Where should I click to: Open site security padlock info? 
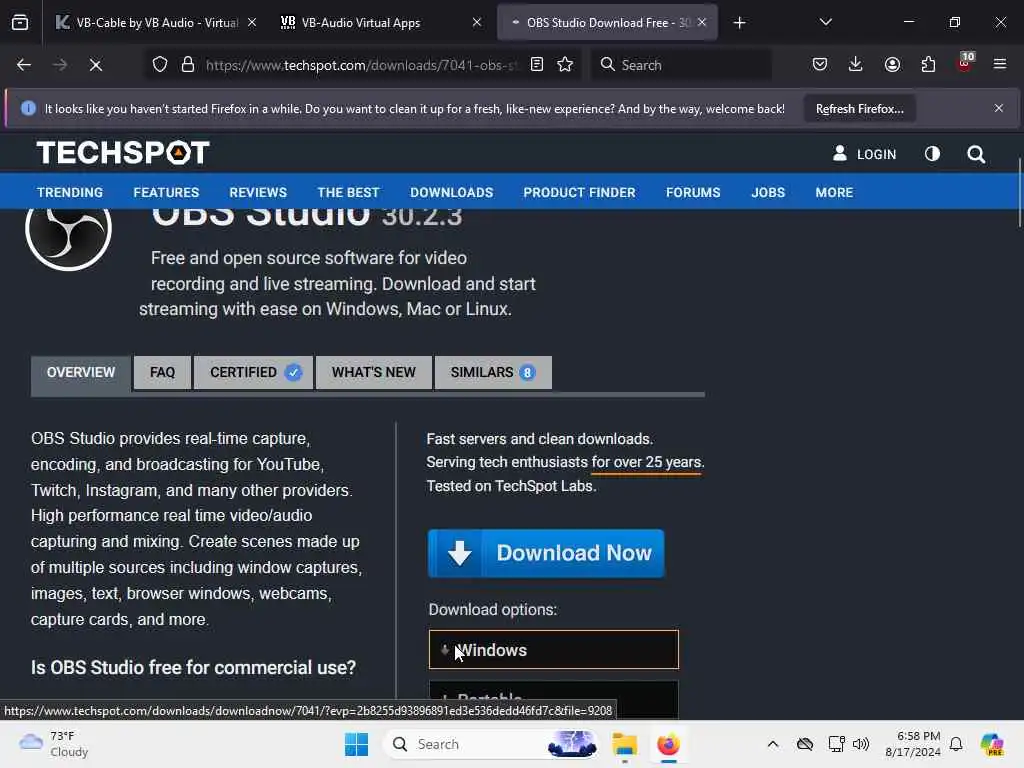(x=188, y=65)
